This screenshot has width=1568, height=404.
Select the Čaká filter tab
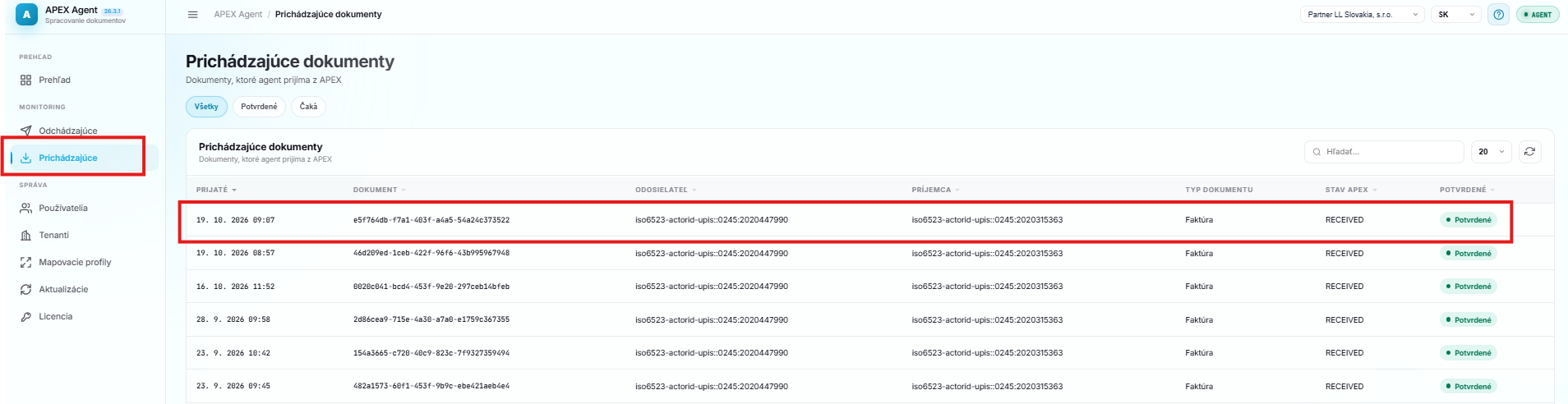pos(308,107)
